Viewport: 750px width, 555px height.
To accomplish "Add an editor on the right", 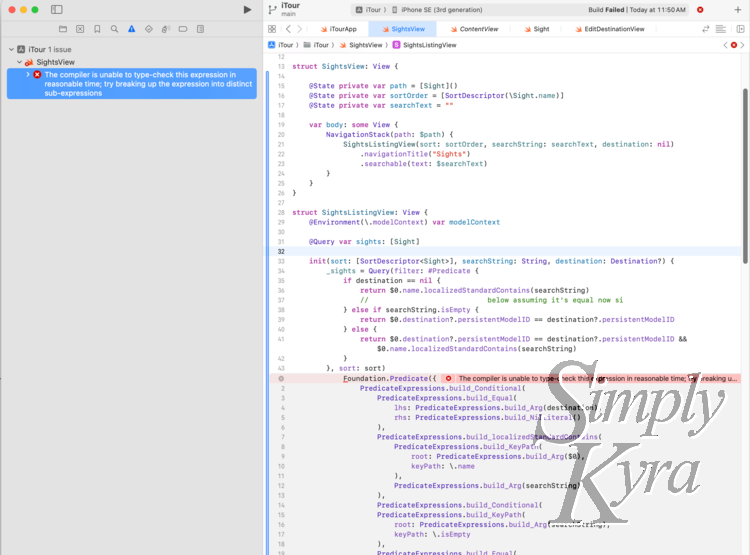I will [x=740, y=29].
